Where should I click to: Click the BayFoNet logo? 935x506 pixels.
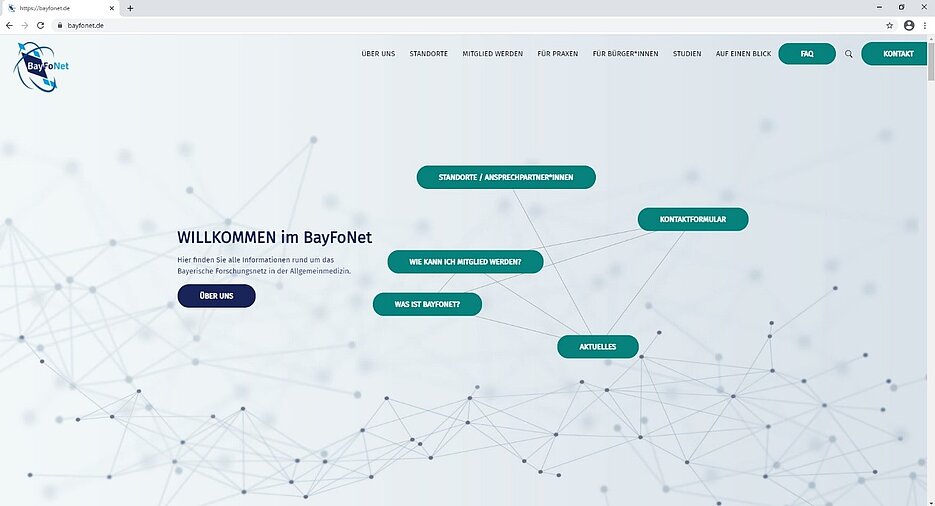[42, 66]
